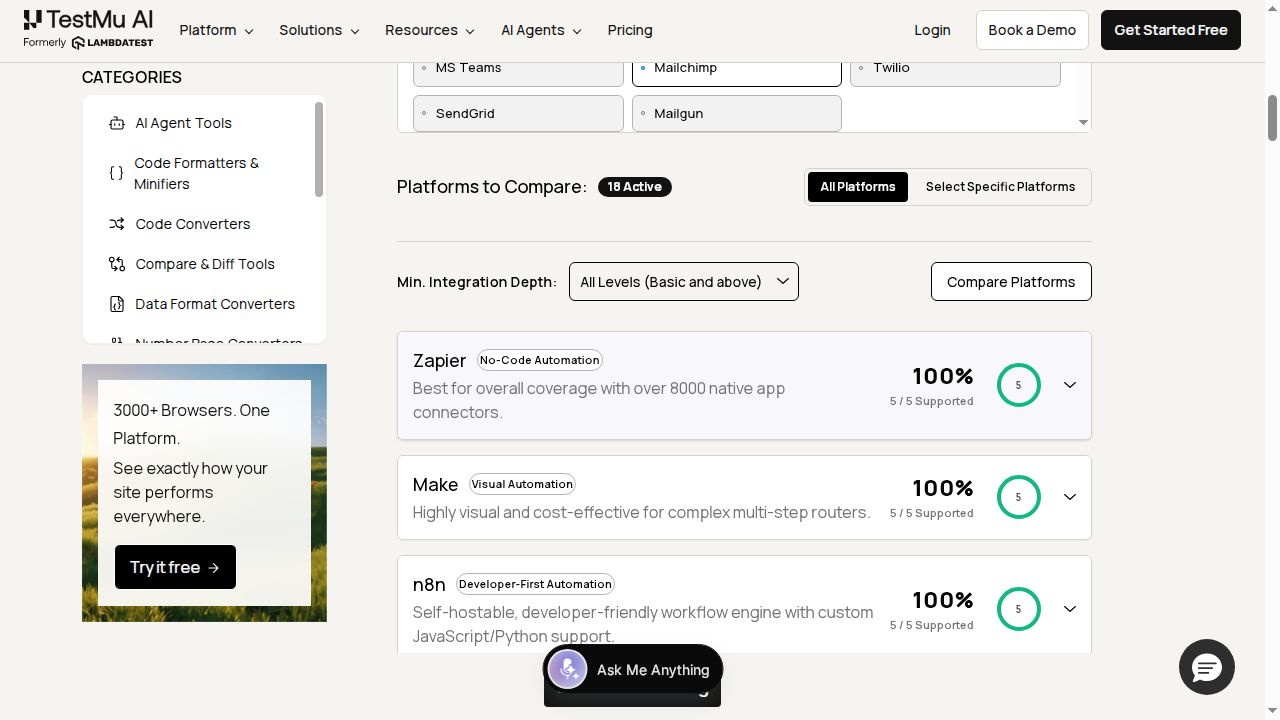Image resolution: width=1280 pixels, height=720 pixels.
Task: Click the Compare & Diff Tools icon
Action: [117, 264]
